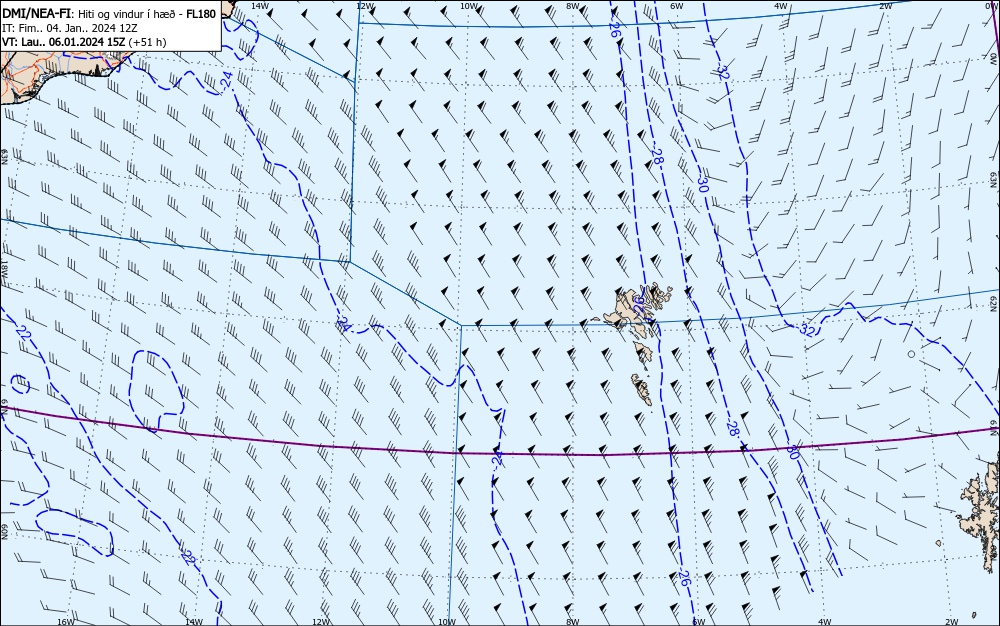Click the '26' isotherm label near top edge
Image resolution: width=1000 pixels, height=626 pixels.
(614, 29)
